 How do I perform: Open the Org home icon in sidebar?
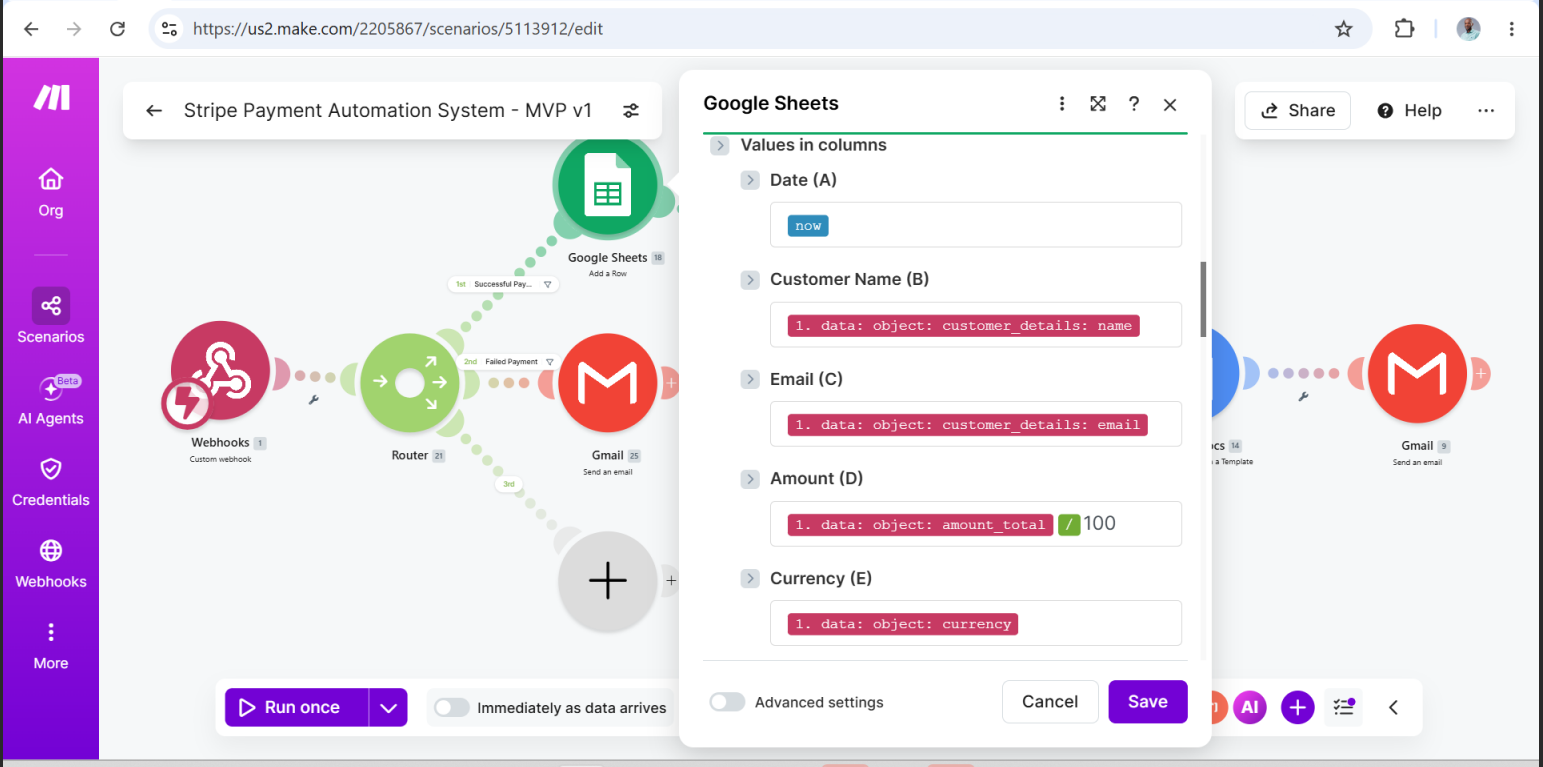(51, 180)
